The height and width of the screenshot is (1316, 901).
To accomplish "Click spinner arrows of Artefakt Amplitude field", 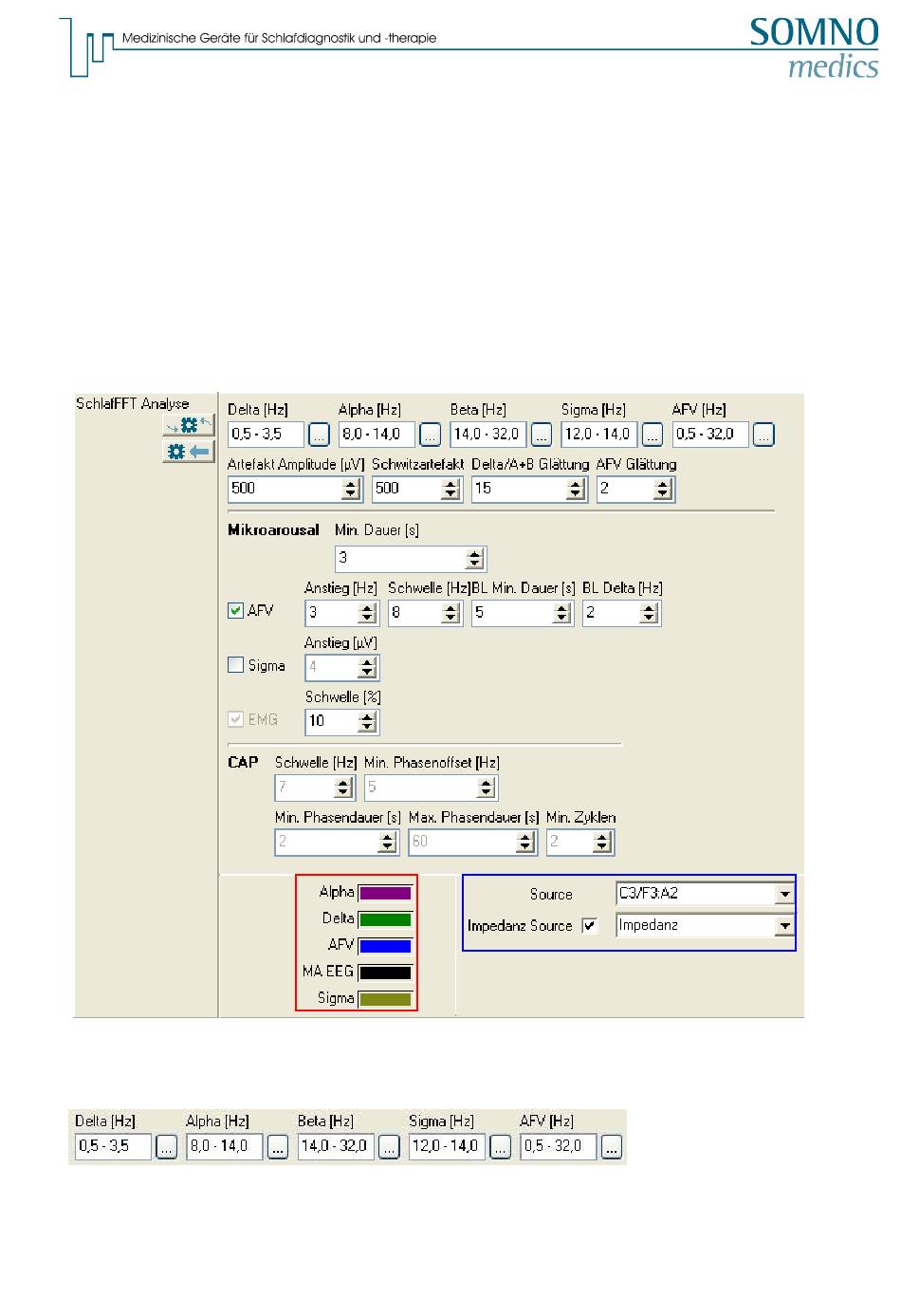I will [x=351, y=489].
